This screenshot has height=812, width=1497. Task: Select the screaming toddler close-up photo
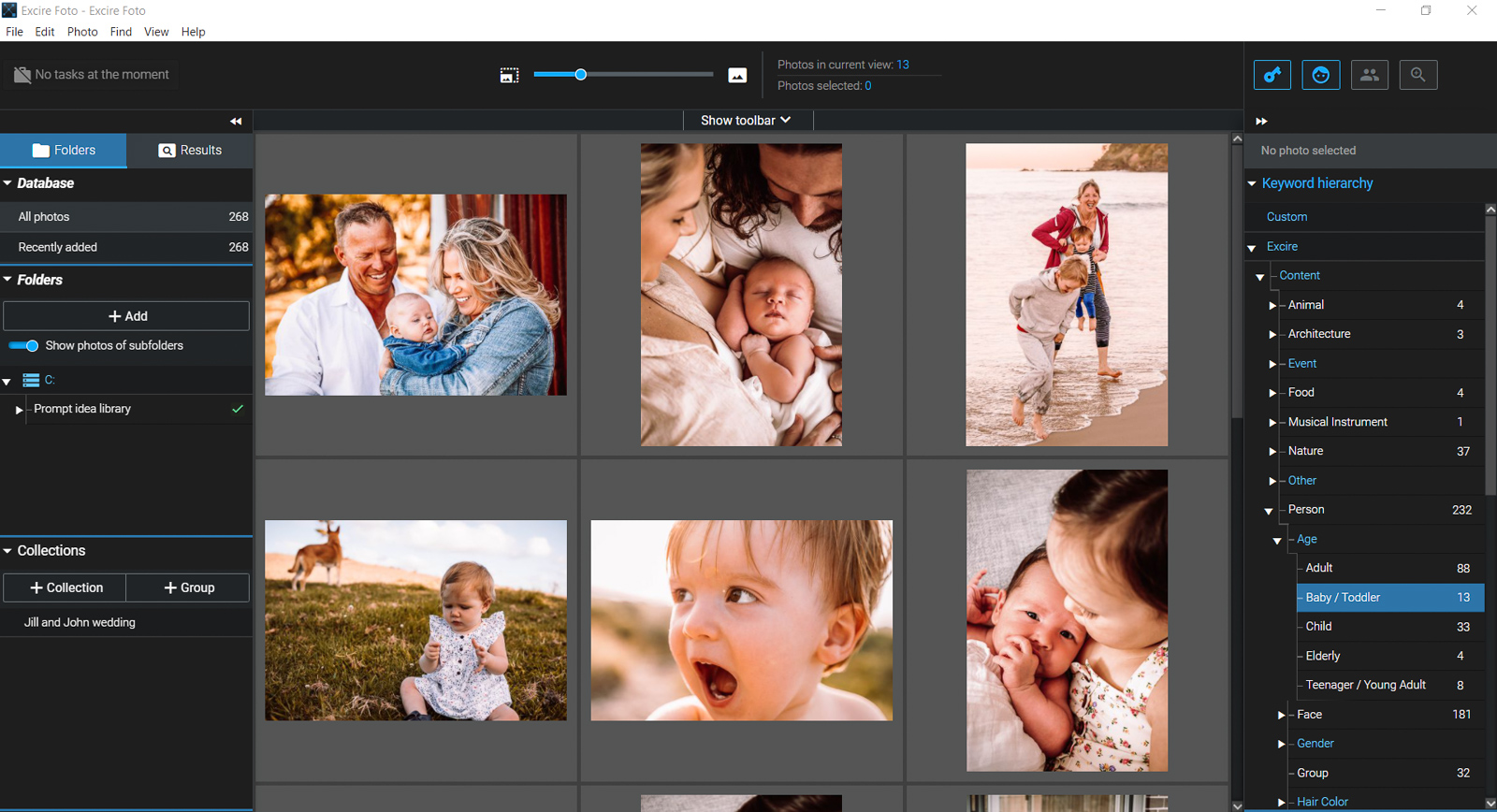(741, 620)
